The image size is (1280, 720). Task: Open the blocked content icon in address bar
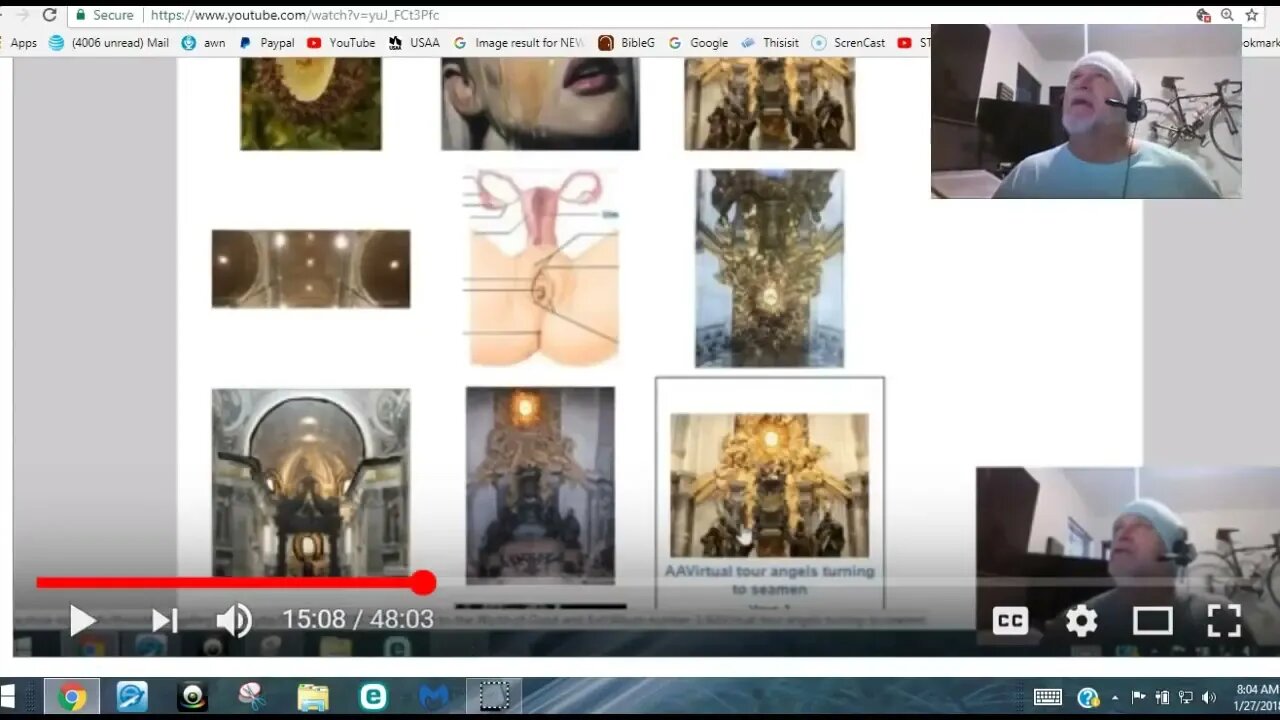tap(1203, 15)
